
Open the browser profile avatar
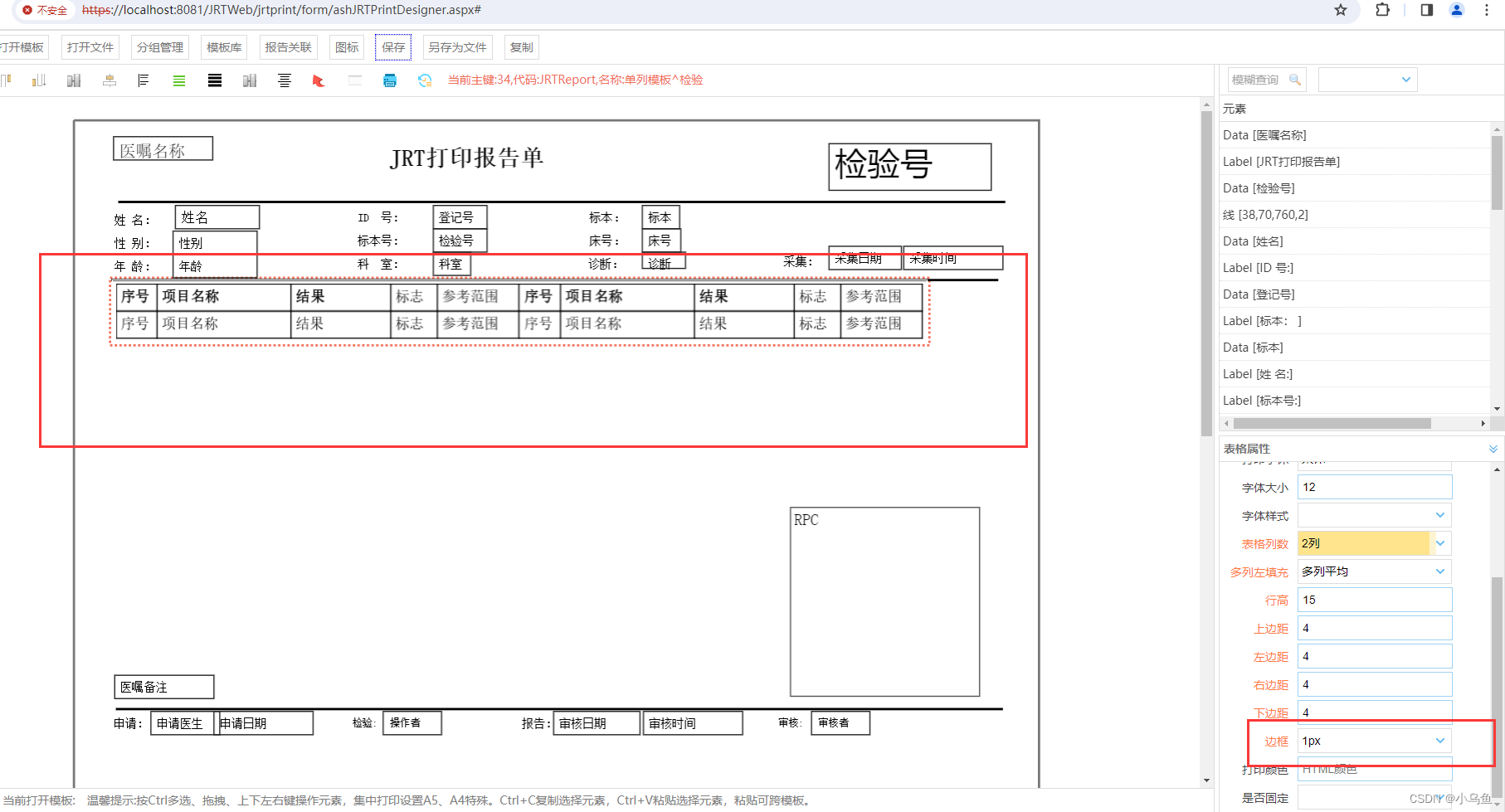coord(1457,10)
